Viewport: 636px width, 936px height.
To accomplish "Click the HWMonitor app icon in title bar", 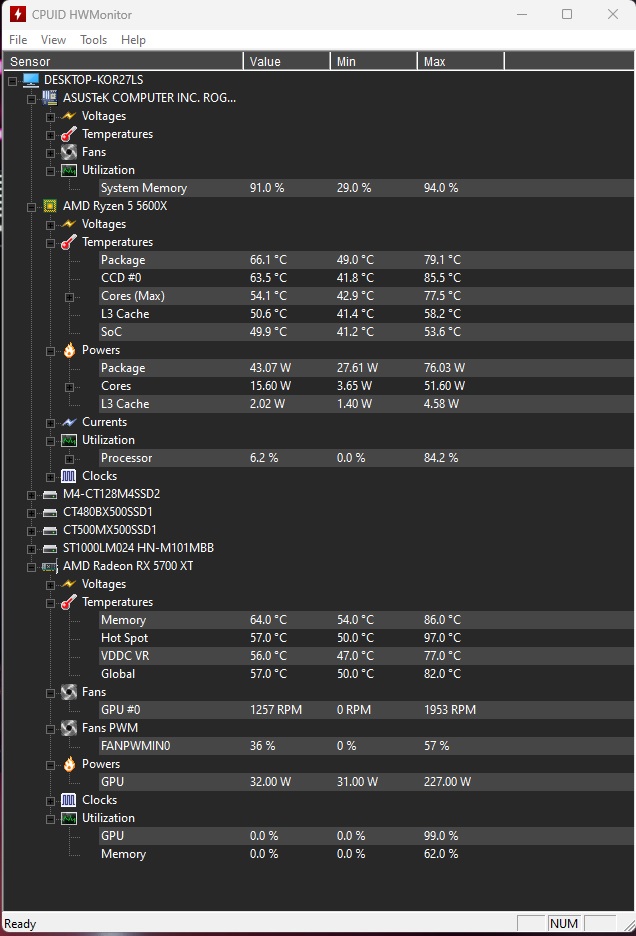I will click(x=17, y=14).
